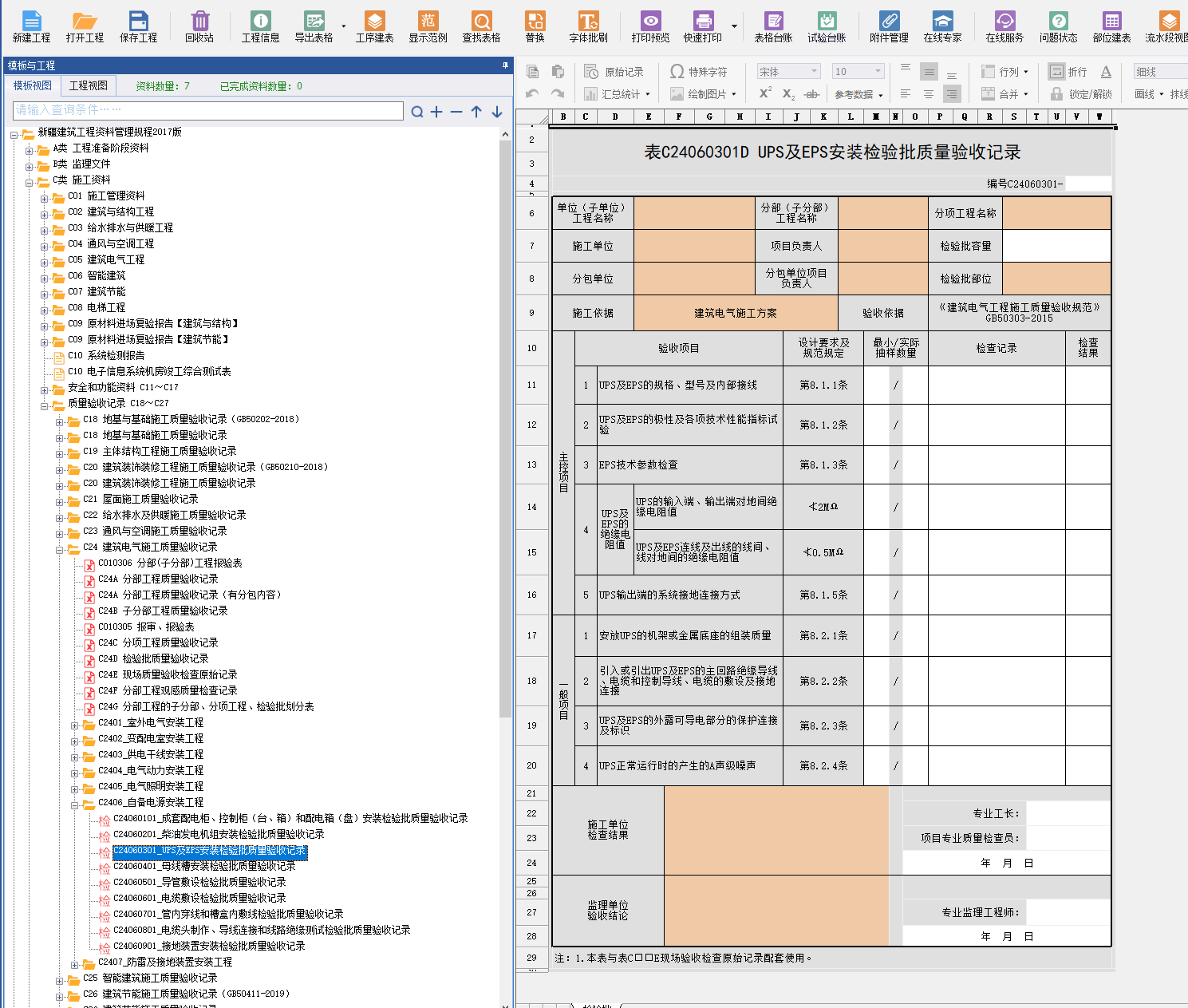Expand the C01 施工管理资料 folder
1188x1008 pixels.
[45, 198]
